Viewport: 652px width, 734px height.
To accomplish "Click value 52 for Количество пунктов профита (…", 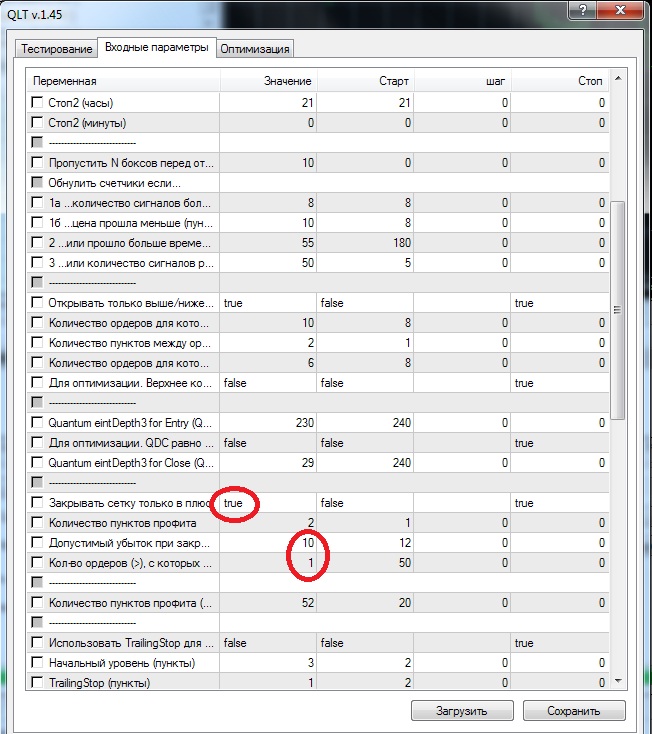I will pos(268,602).
